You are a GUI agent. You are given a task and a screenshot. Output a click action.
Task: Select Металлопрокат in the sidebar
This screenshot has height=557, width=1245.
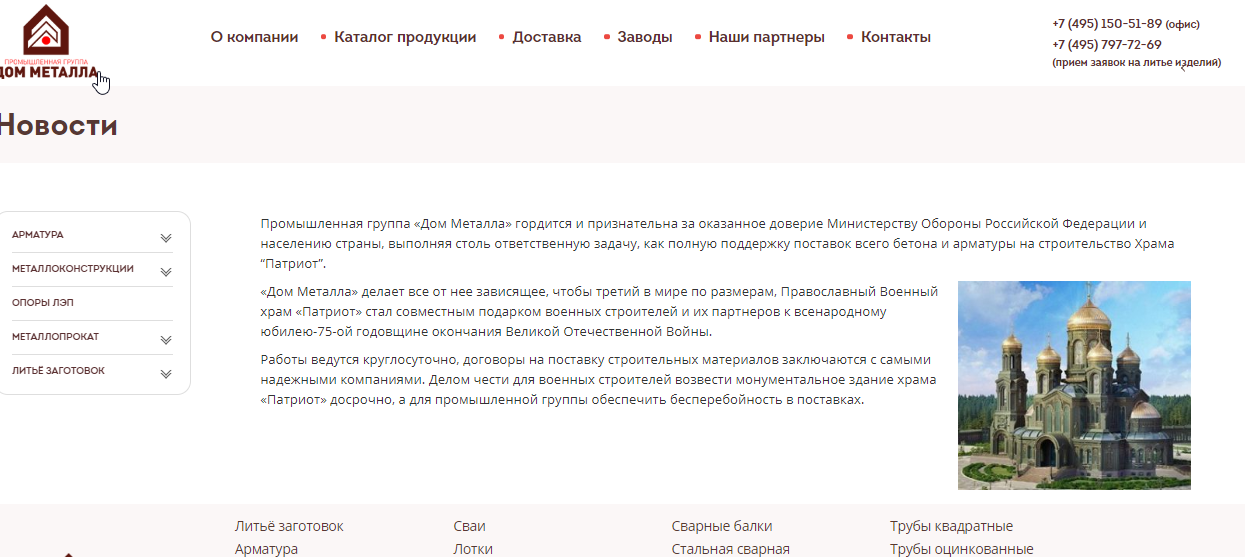tap(56, 337)
